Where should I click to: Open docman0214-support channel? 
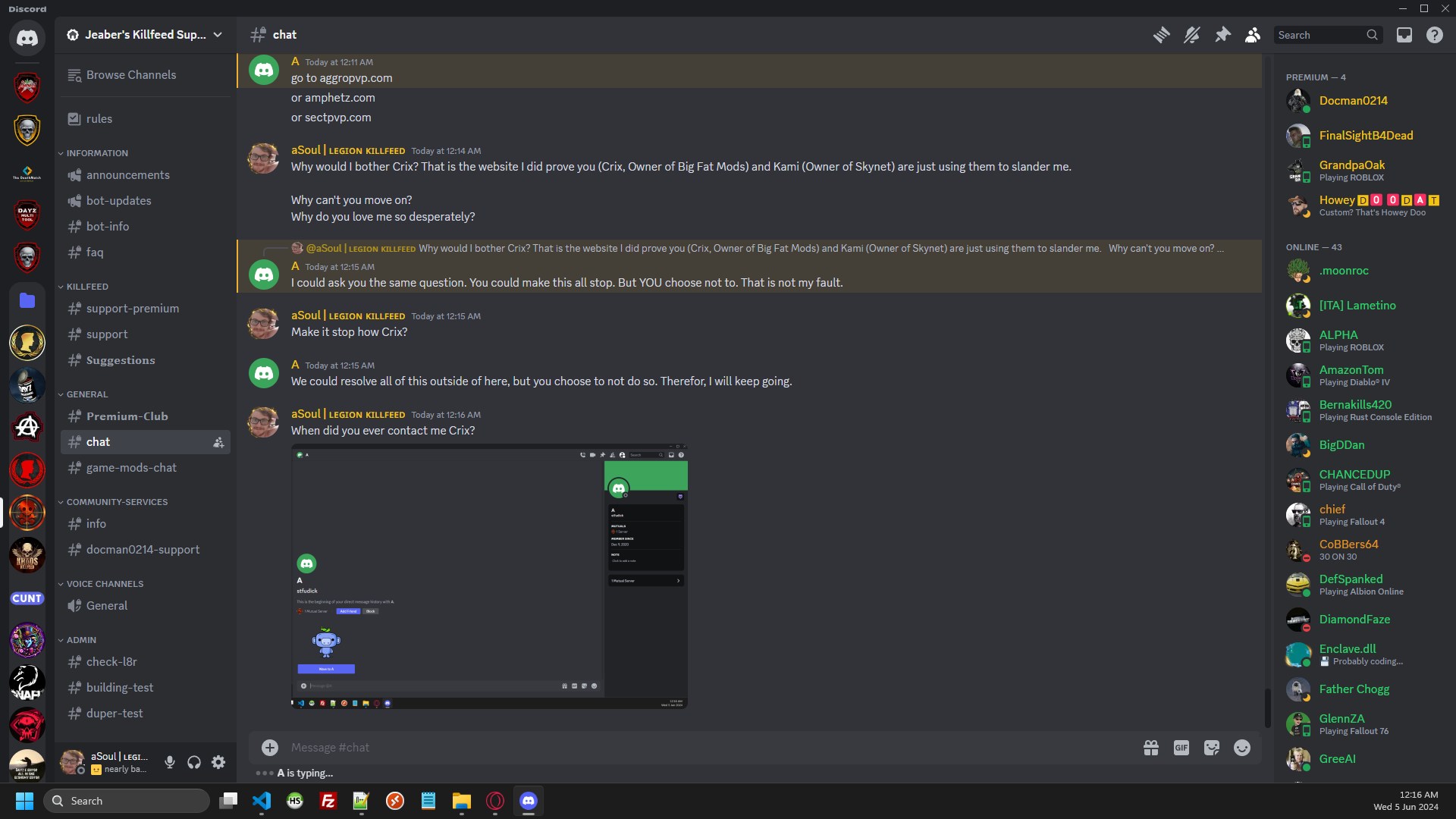pos(146,550)
